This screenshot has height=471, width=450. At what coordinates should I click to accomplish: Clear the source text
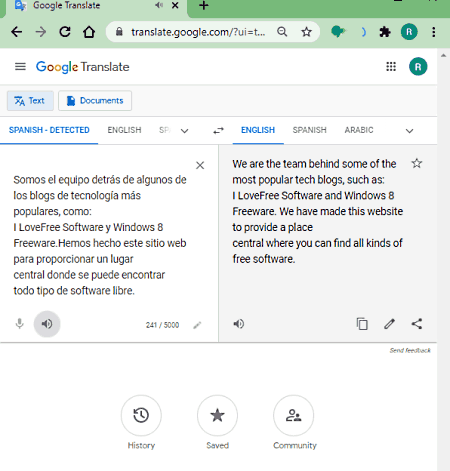point(200,165)
